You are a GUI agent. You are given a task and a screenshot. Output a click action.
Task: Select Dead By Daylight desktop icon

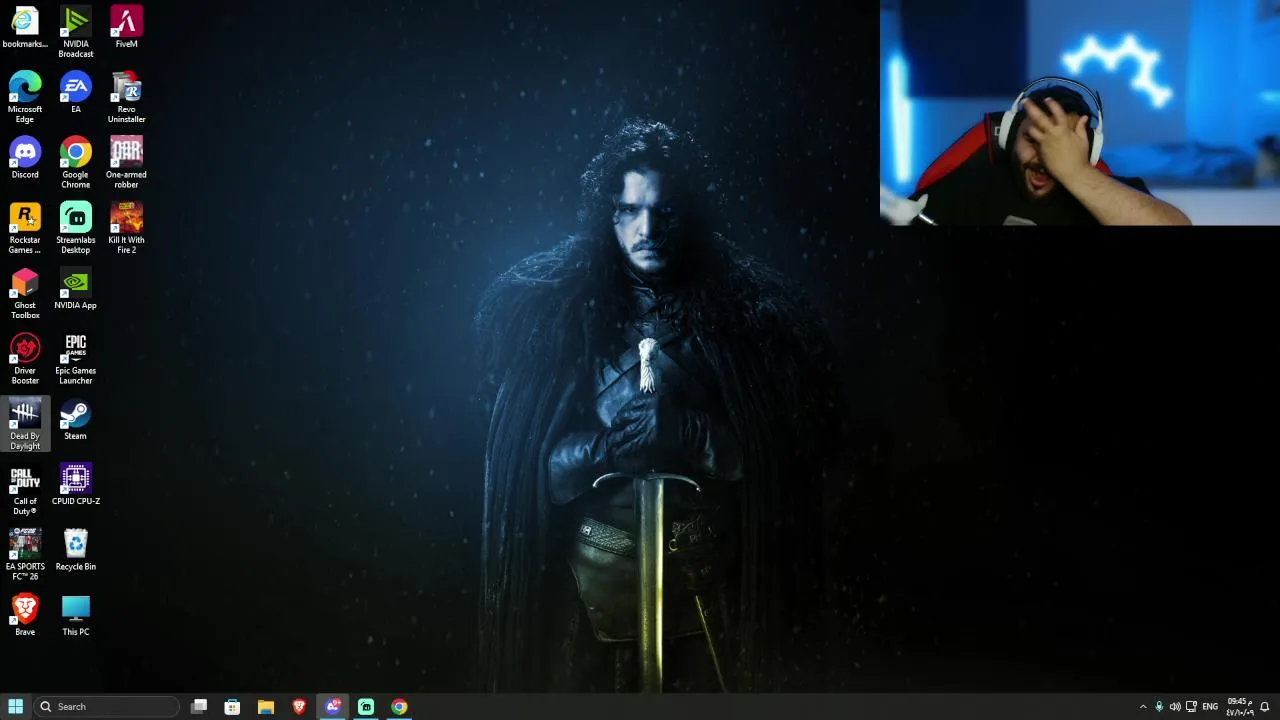25,424
